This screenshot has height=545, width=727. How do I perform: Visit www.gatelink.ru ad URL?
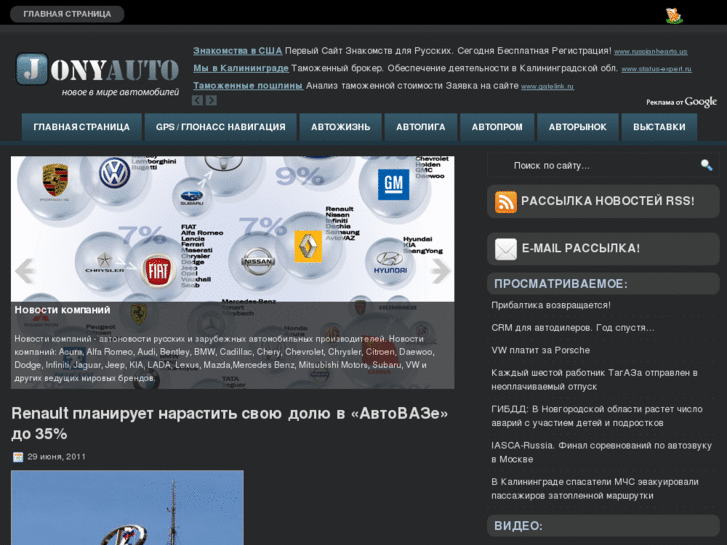547,86
